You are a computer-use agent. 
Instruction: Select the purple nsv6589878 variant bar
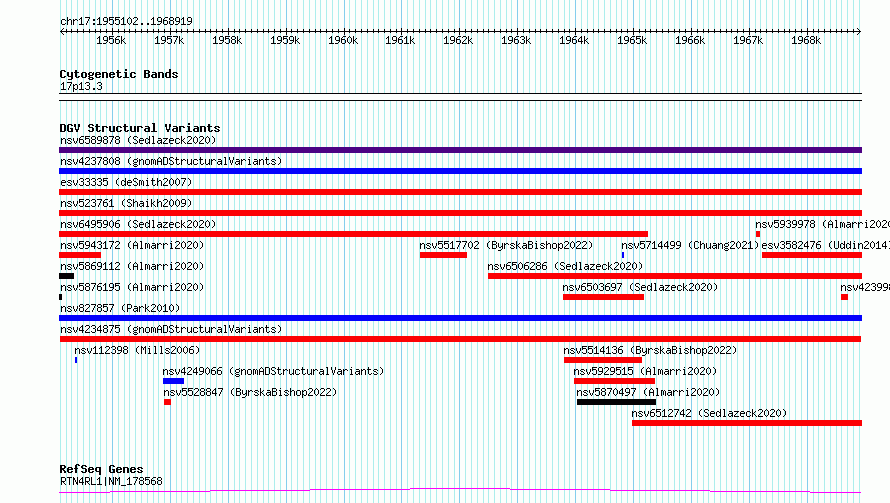[460, 150]
